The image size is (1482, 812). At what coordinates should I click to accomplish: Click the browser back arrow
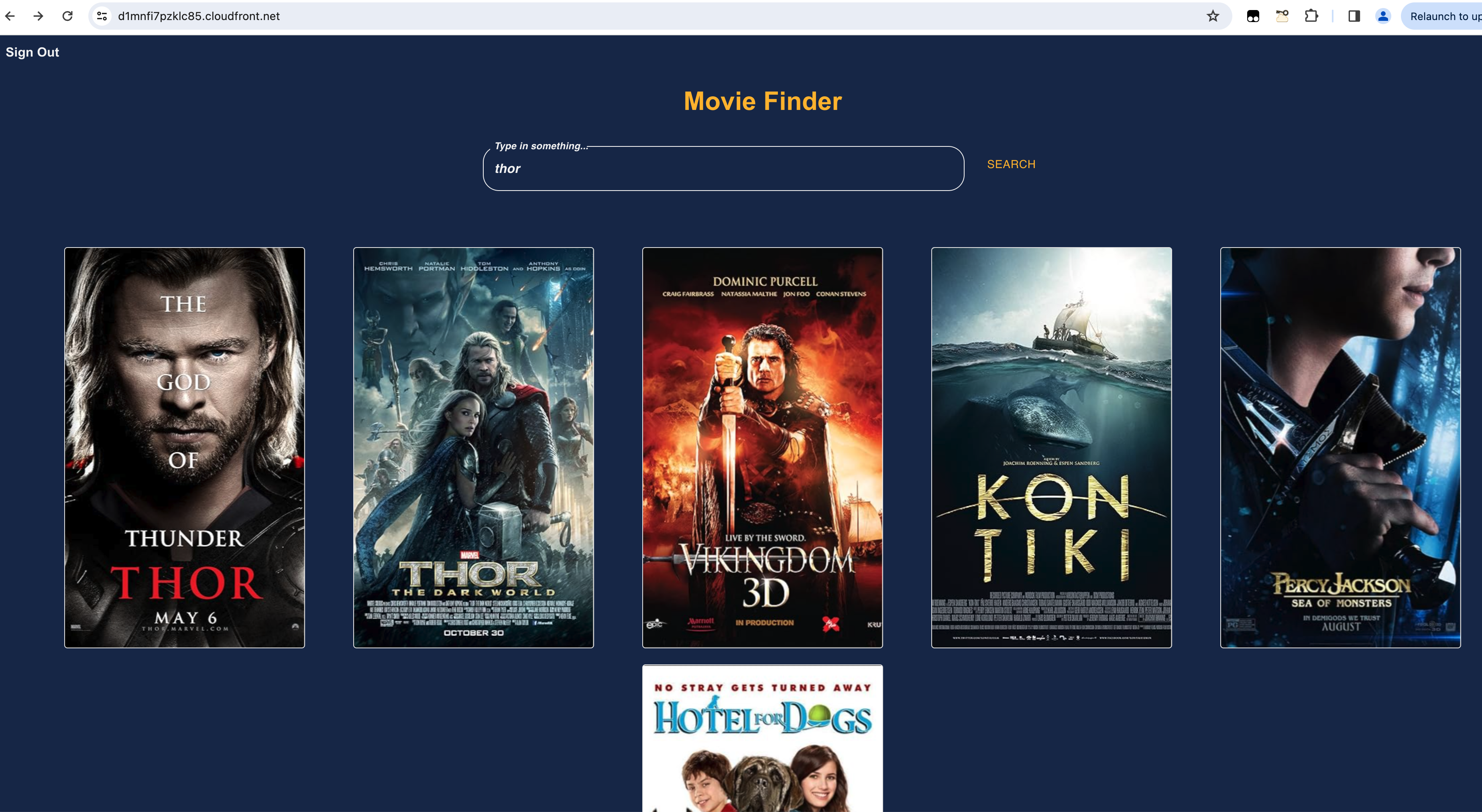pyautogui.click(x=10, y=16)
